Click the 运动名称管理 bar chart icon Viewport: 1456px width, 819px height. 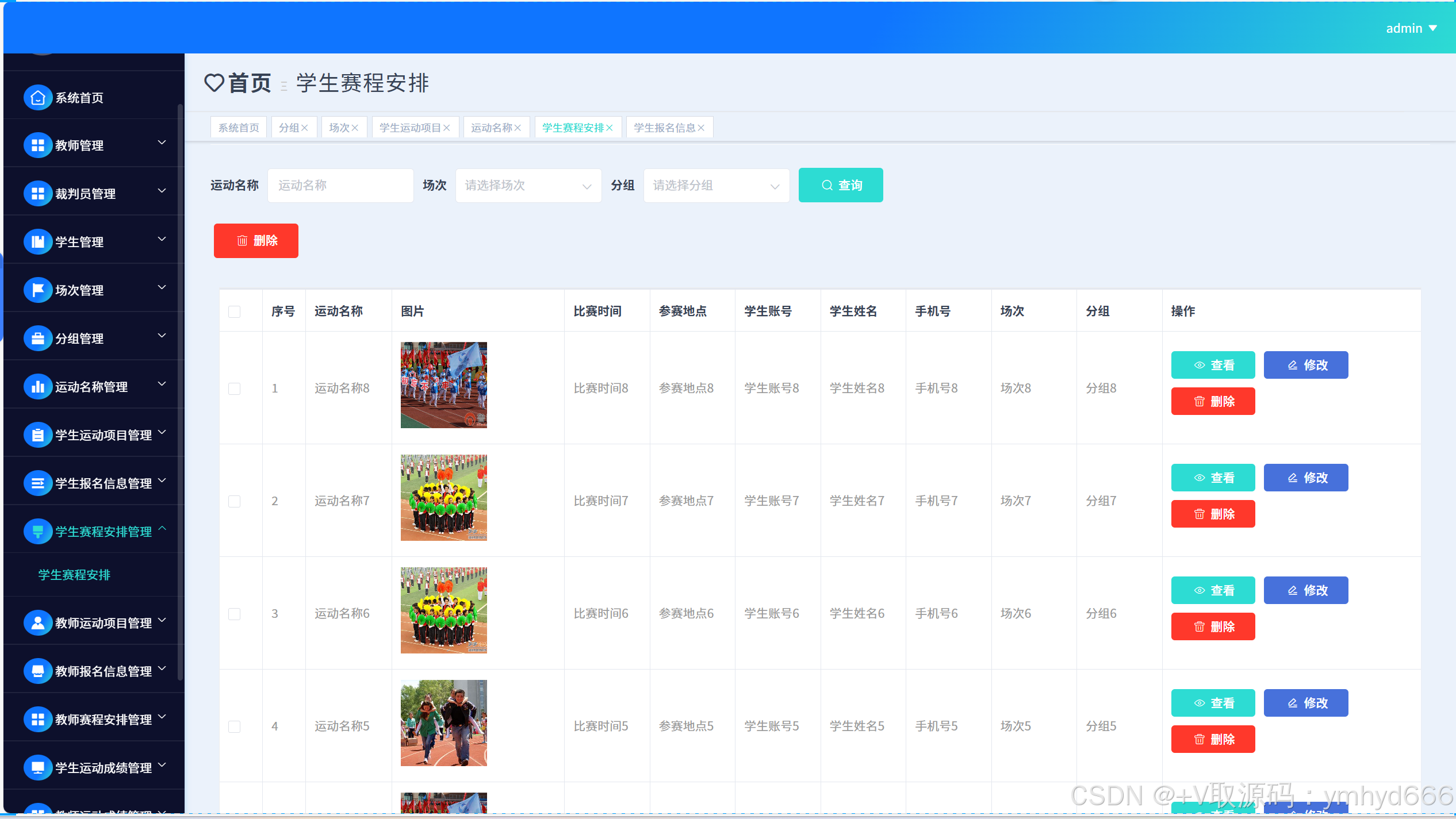click(x=38, y=386)
